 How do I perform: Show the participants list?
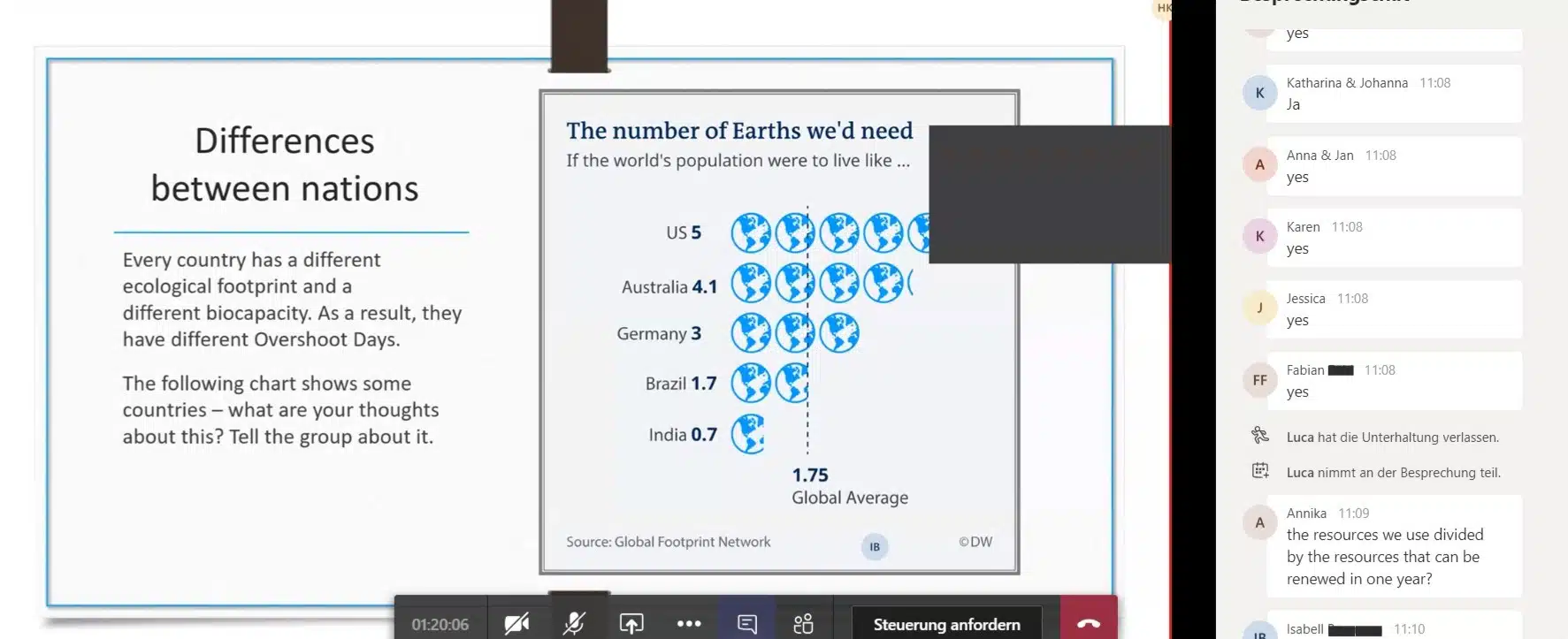click(x=803, y=624)
